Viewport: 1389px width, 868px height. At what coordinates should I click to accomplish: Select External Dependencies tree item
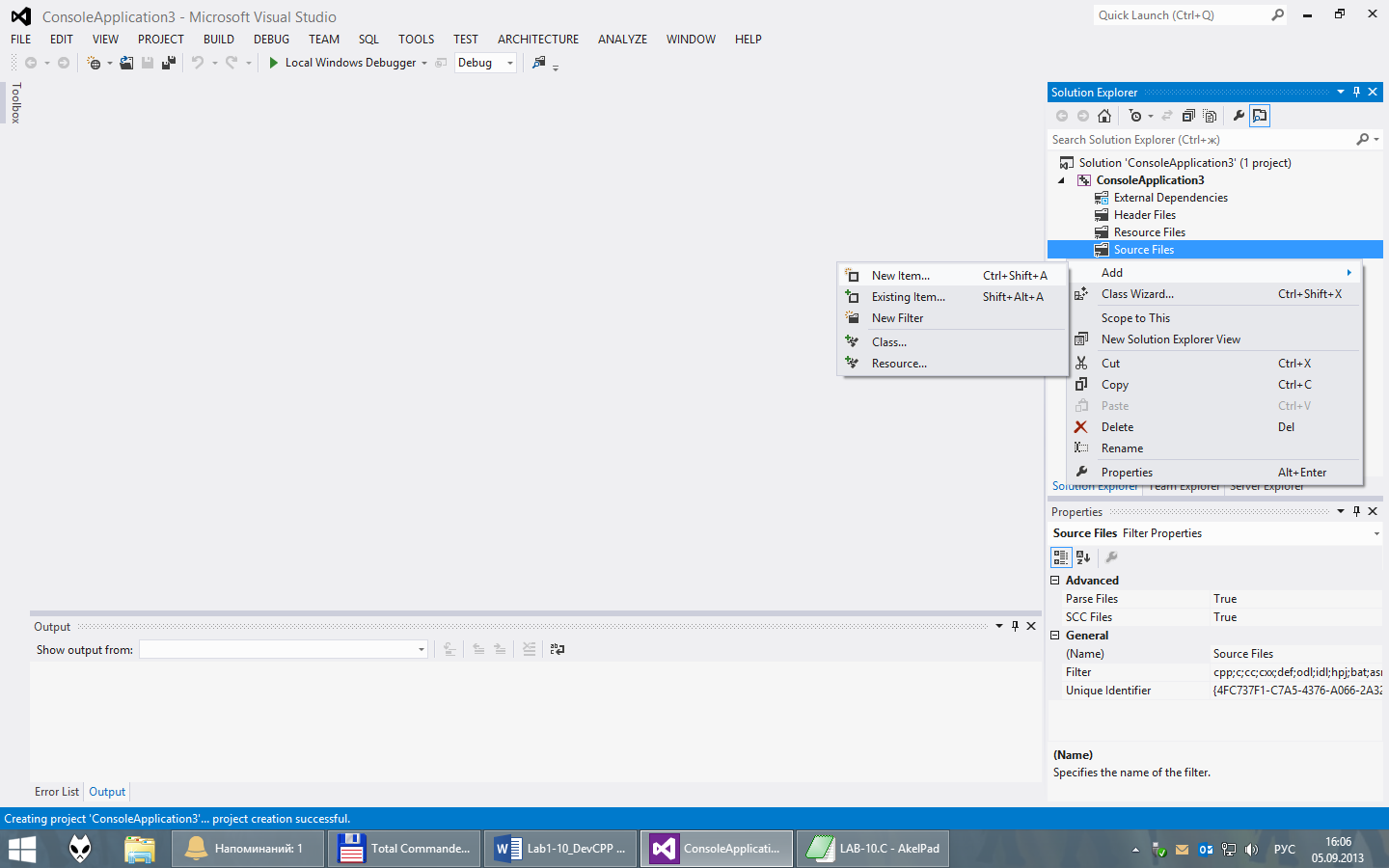1170,198
